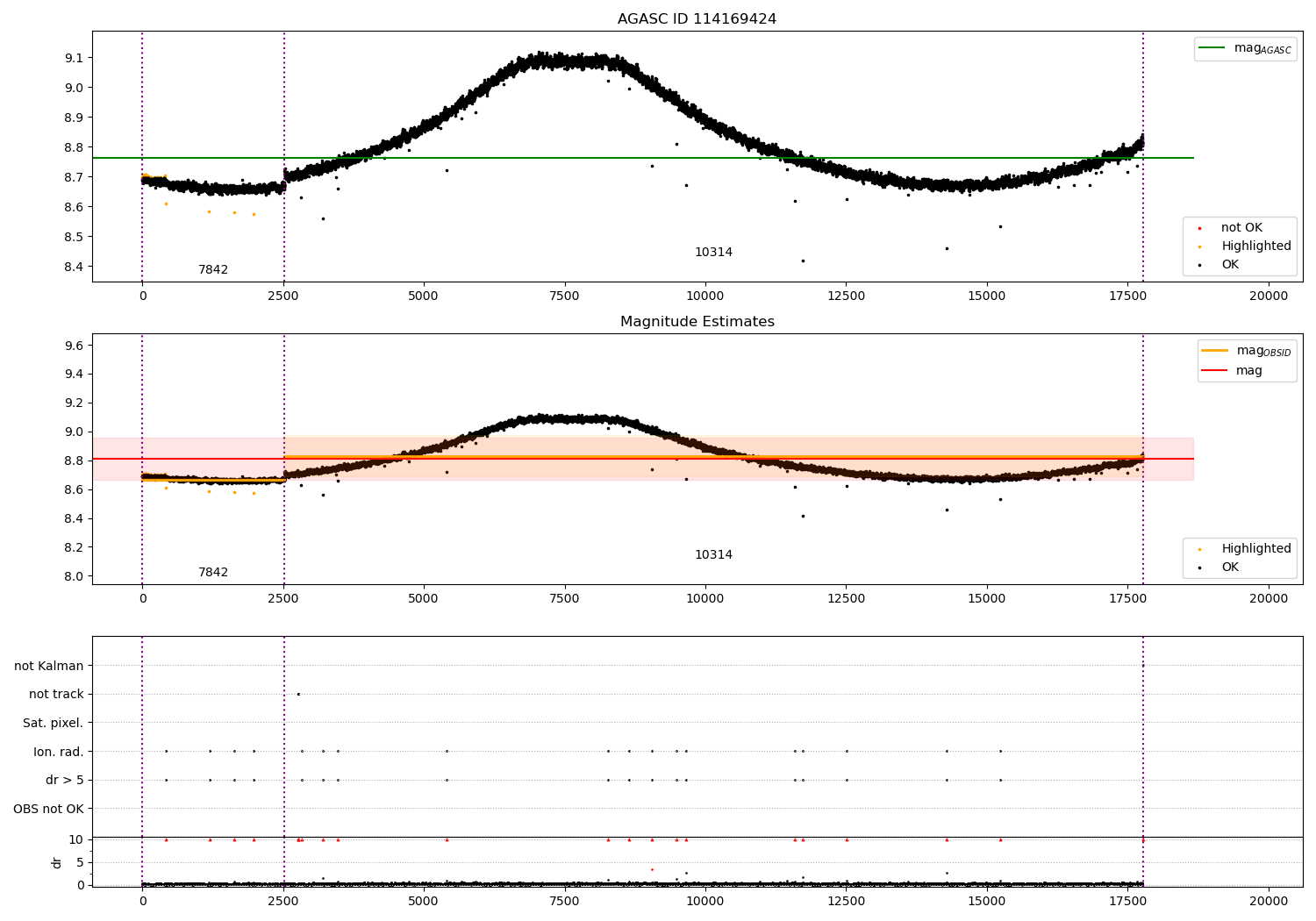Click the obsid label 10314 in middle plot
This screenshot has height=921, width=1316.
tap(713, 555)
